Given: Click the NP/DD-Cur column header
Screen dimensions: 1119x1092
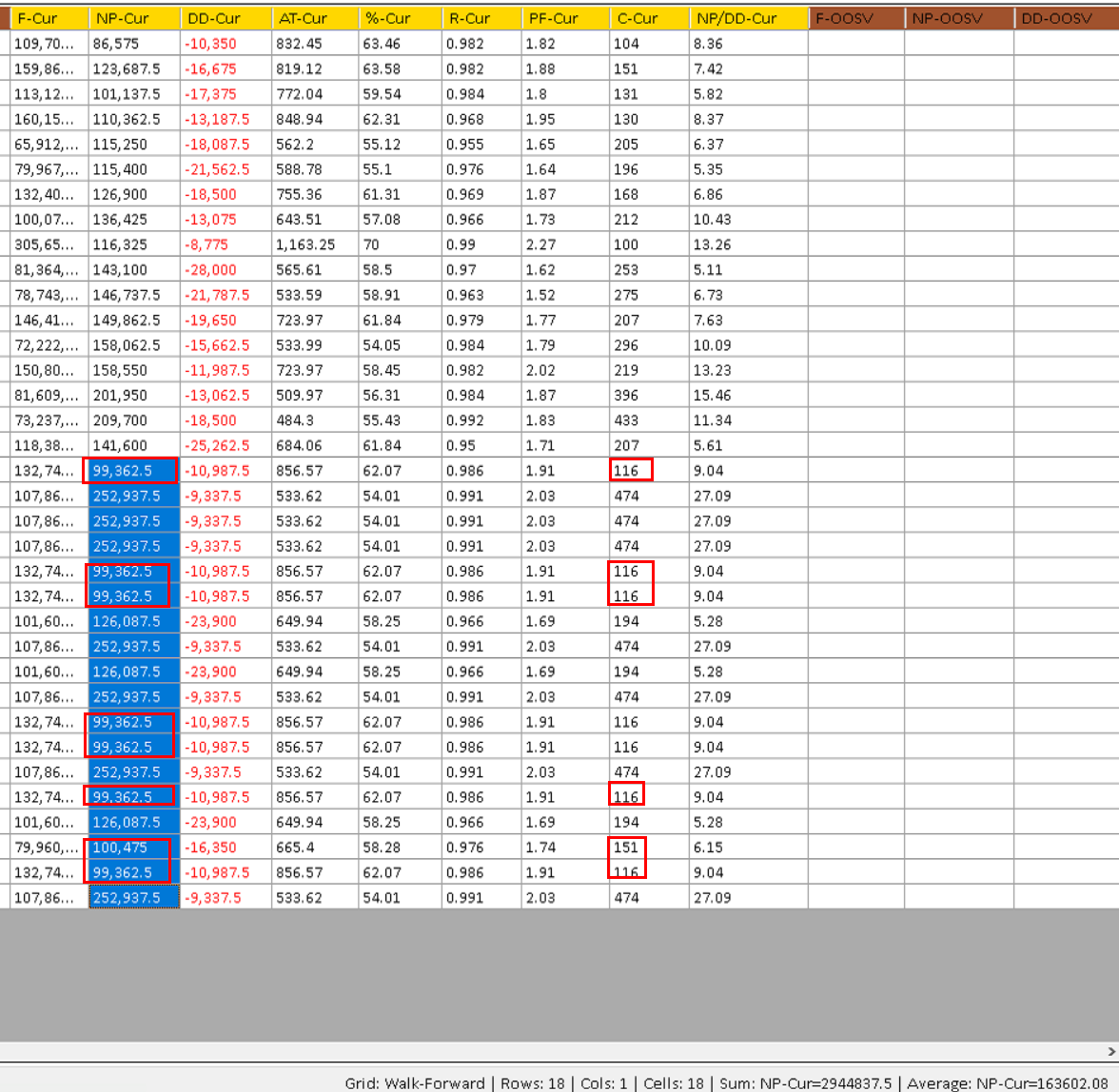Looking at the screenshot, I should tap(748, 18).
